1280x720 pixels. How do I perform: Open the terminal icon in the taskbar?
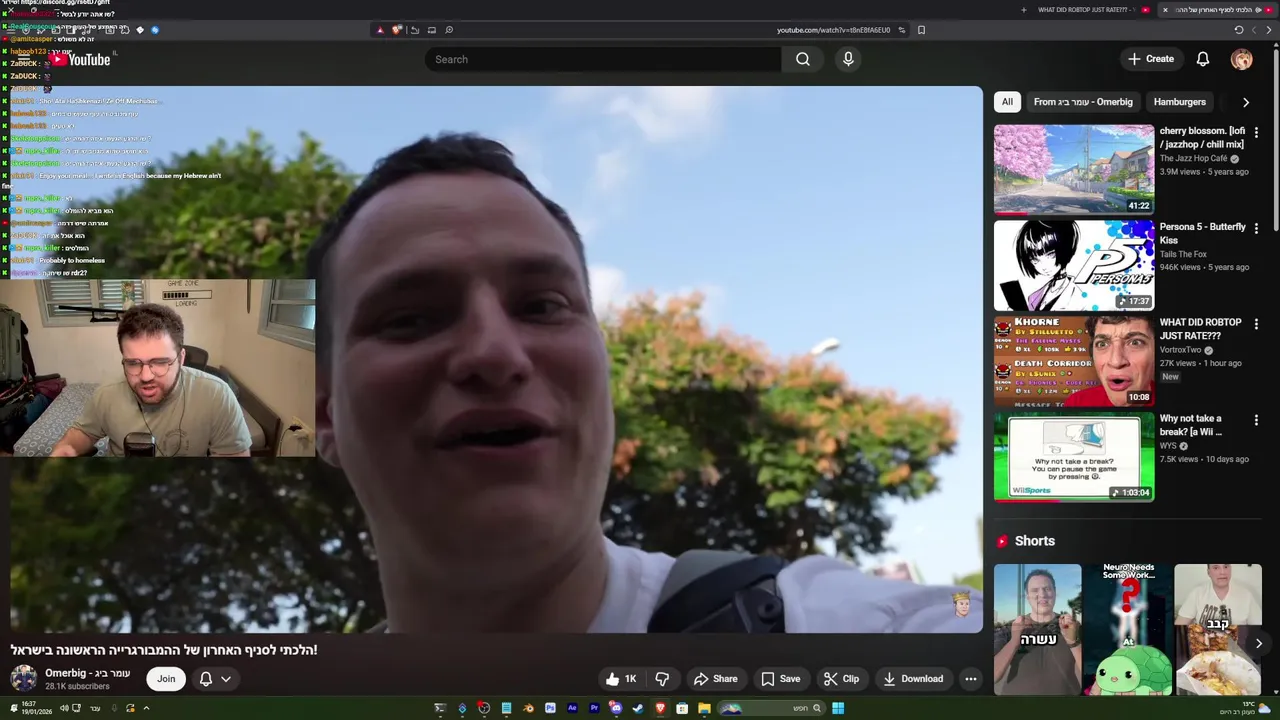[x=441, y=709]
